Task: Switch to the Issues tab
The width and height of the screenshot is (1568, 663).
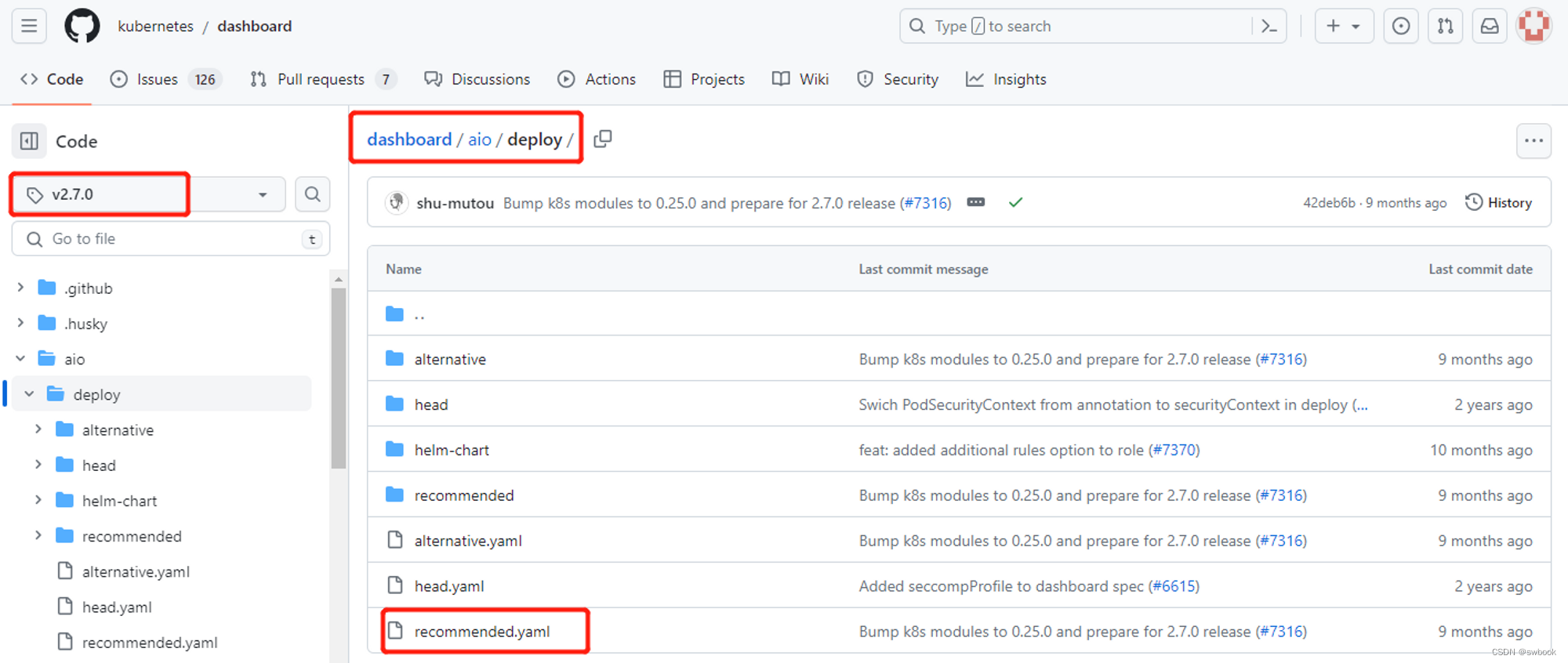Action: point(166,79)
